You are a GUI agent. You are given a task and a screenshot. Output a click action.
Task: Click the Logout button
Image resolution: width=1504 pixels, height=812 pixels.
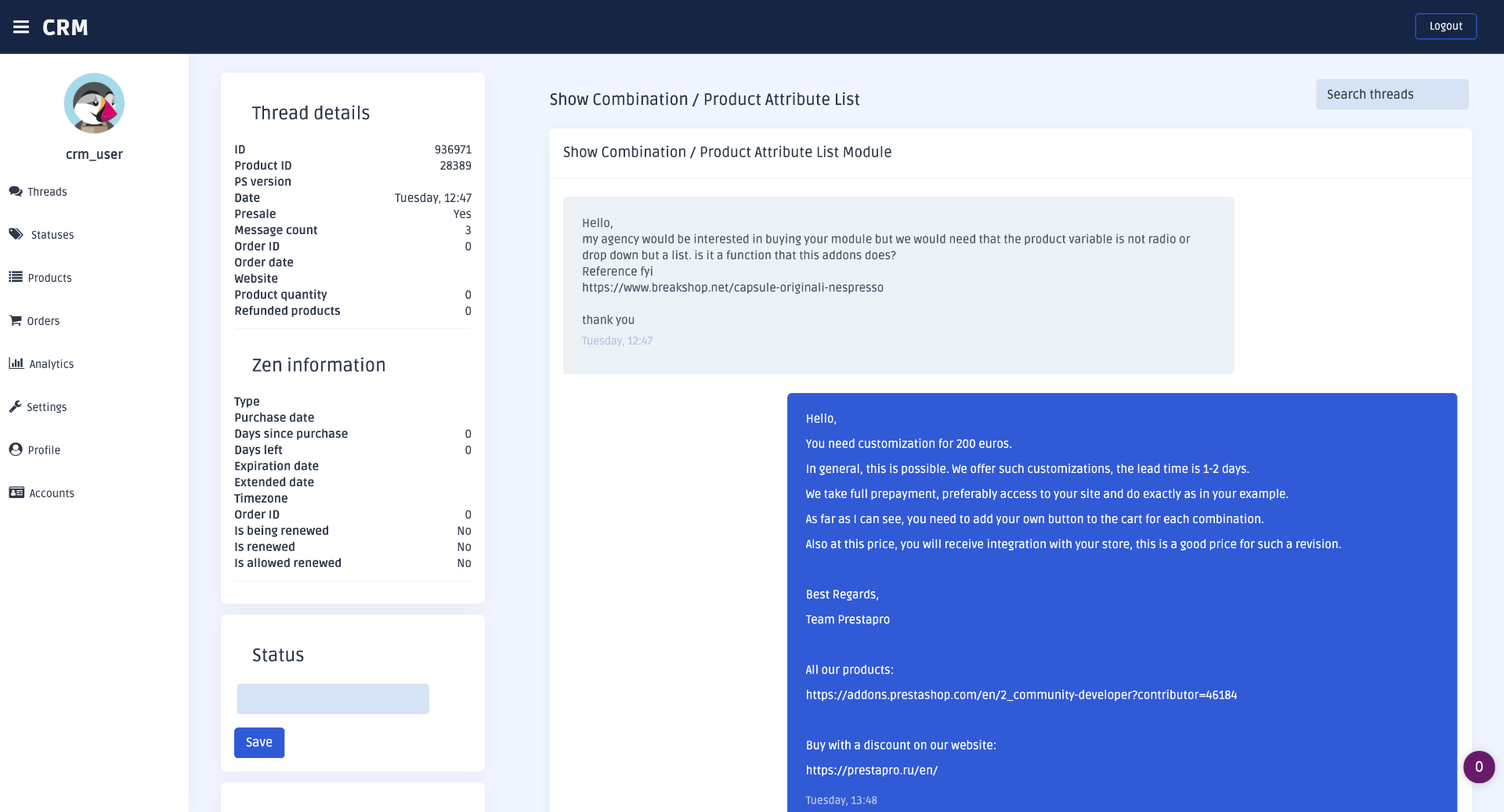tap(1445, 27)
